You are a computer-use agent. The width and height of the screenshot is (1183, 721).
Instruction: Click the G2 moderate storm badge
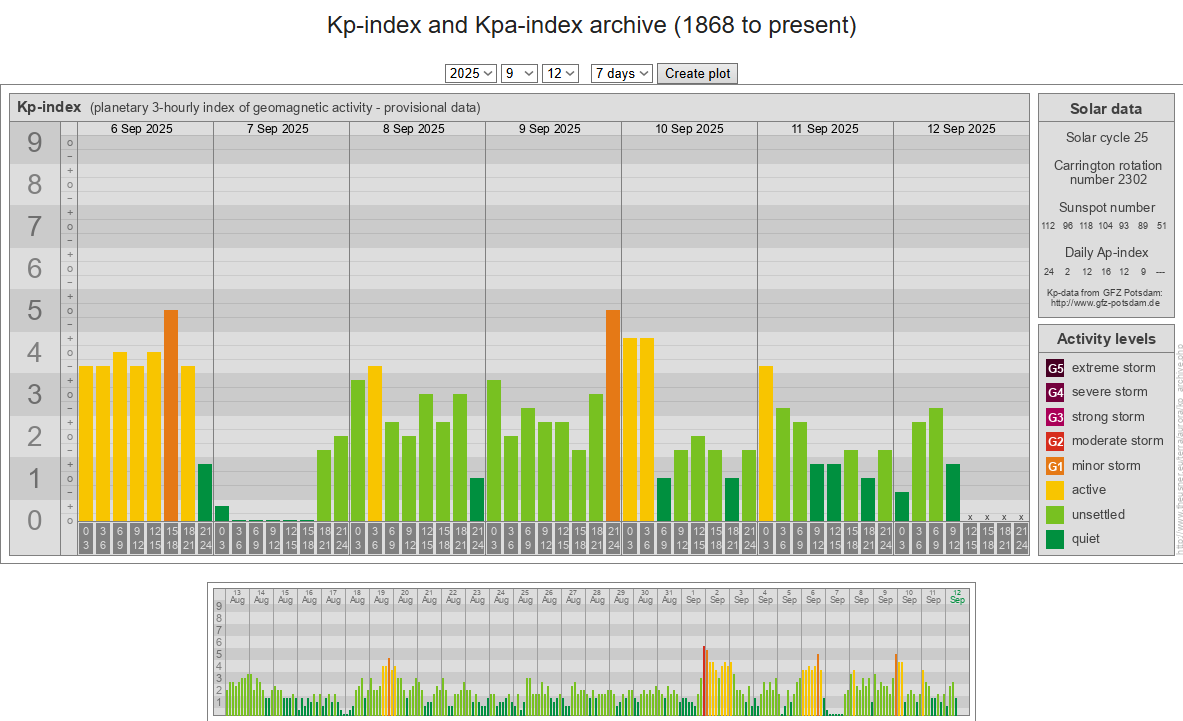(x=1055, y=441)
